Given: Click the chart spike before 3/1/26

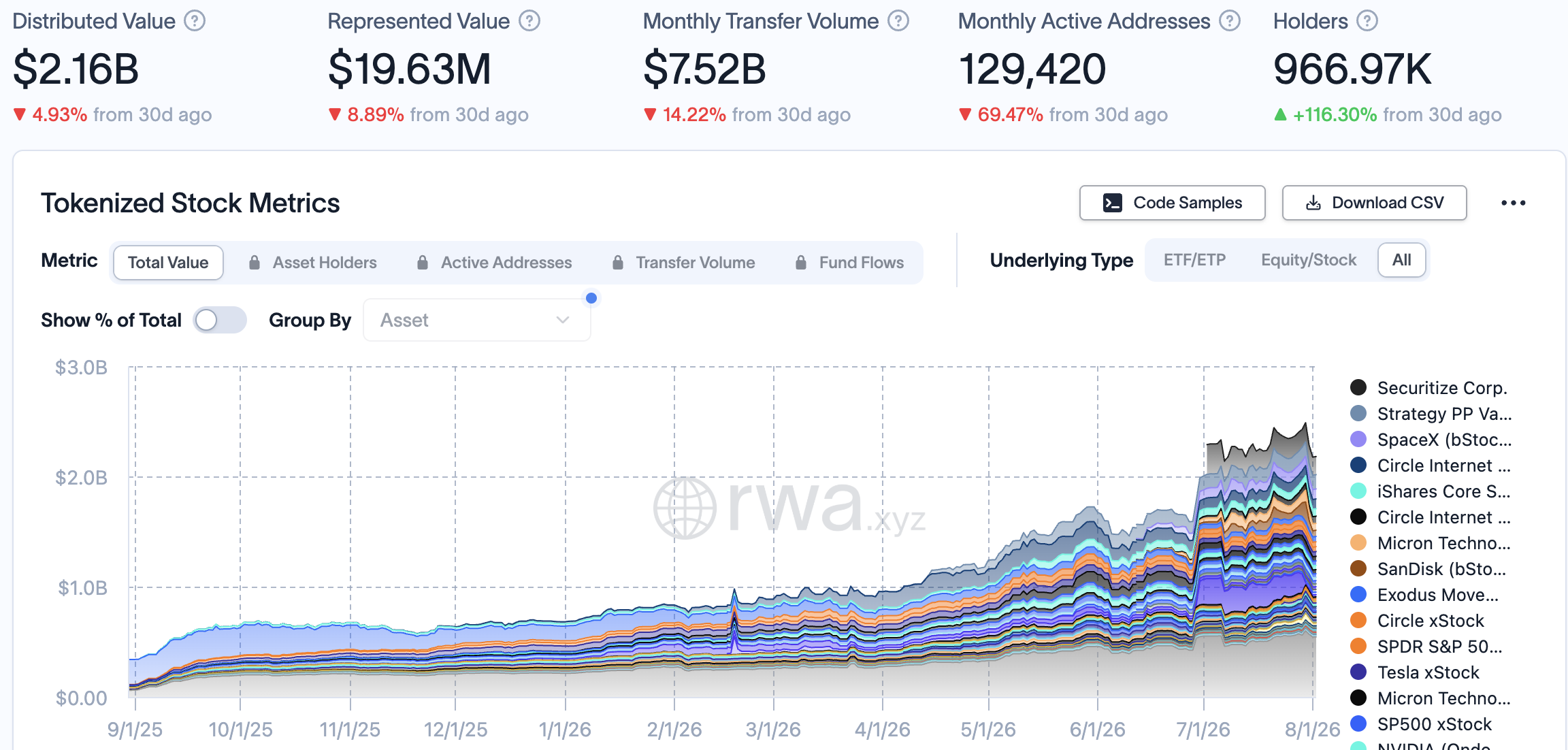Looking at the screenshot, I should (734, 591).
